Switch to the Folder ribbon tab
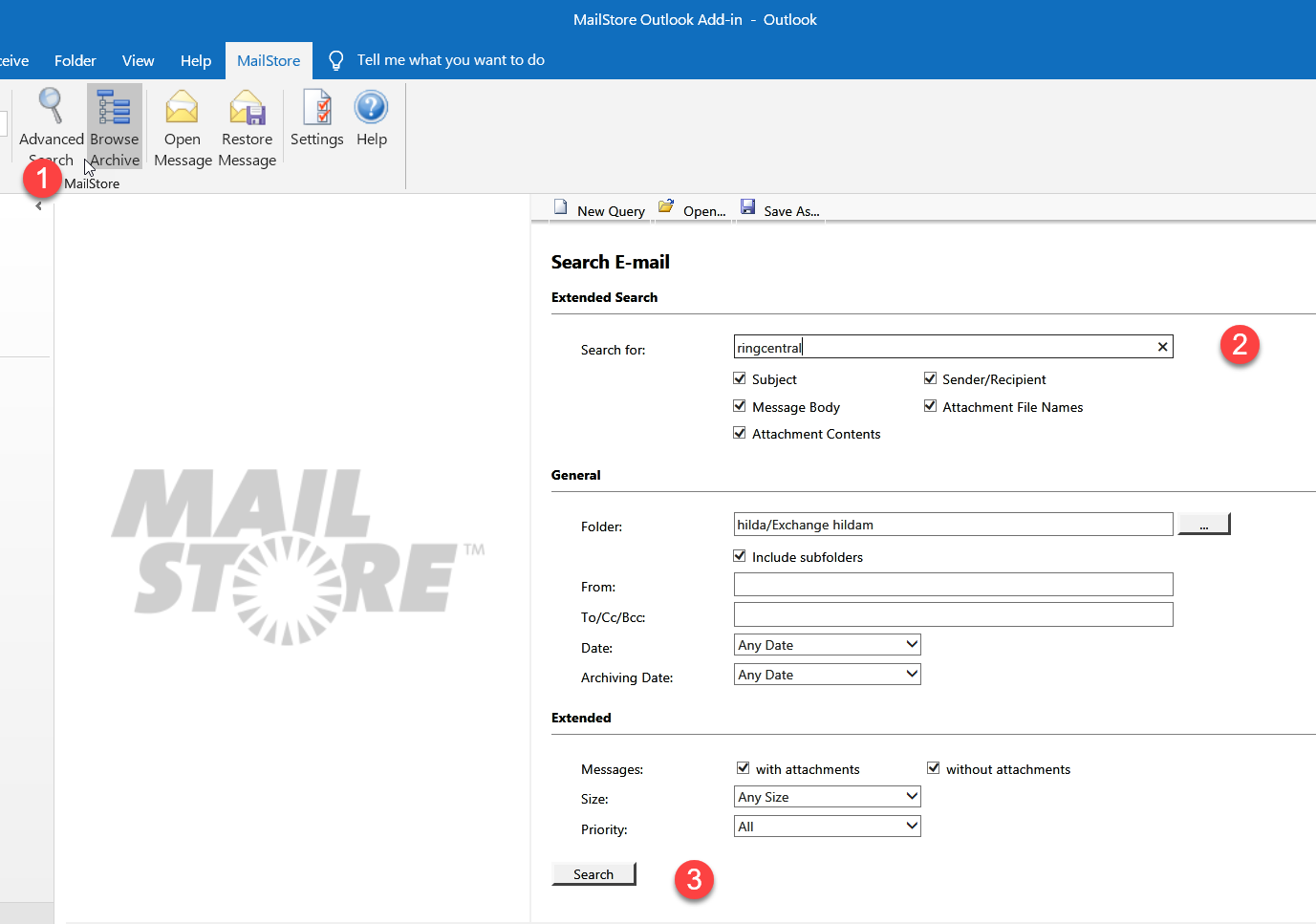The width and height of the screenshot is (1316, 924). coord(75,60)
